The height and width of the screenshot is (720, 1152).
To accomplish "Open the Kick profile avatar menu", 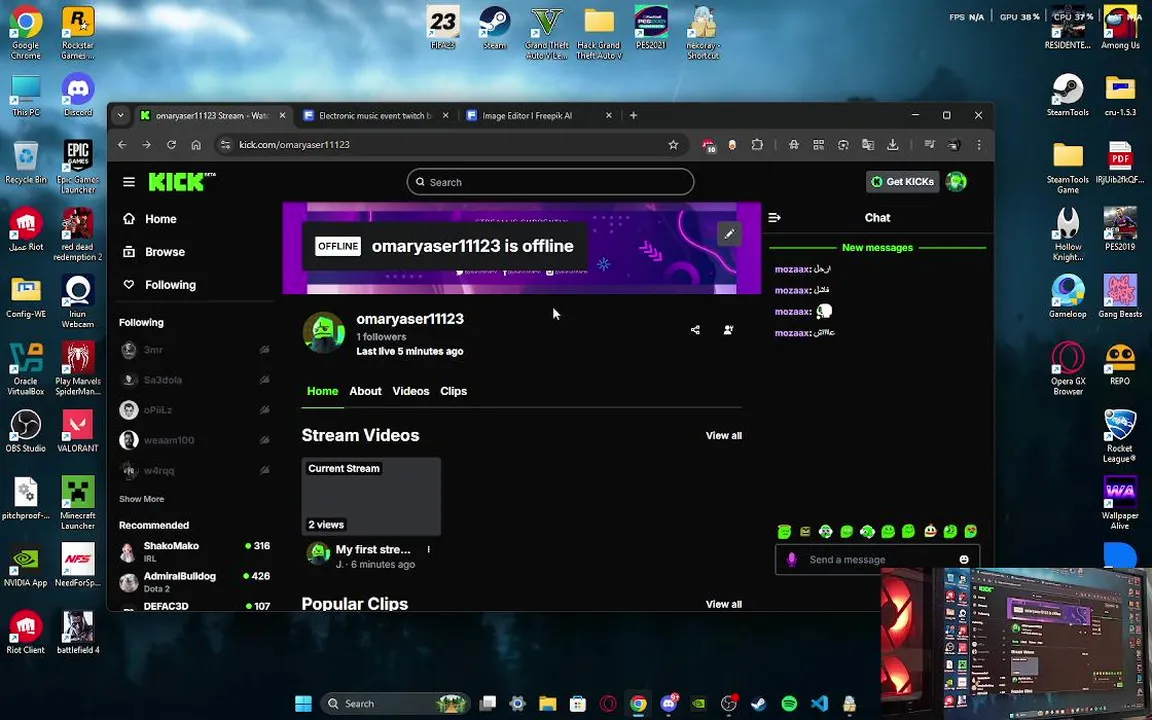I will click(956, 181).
